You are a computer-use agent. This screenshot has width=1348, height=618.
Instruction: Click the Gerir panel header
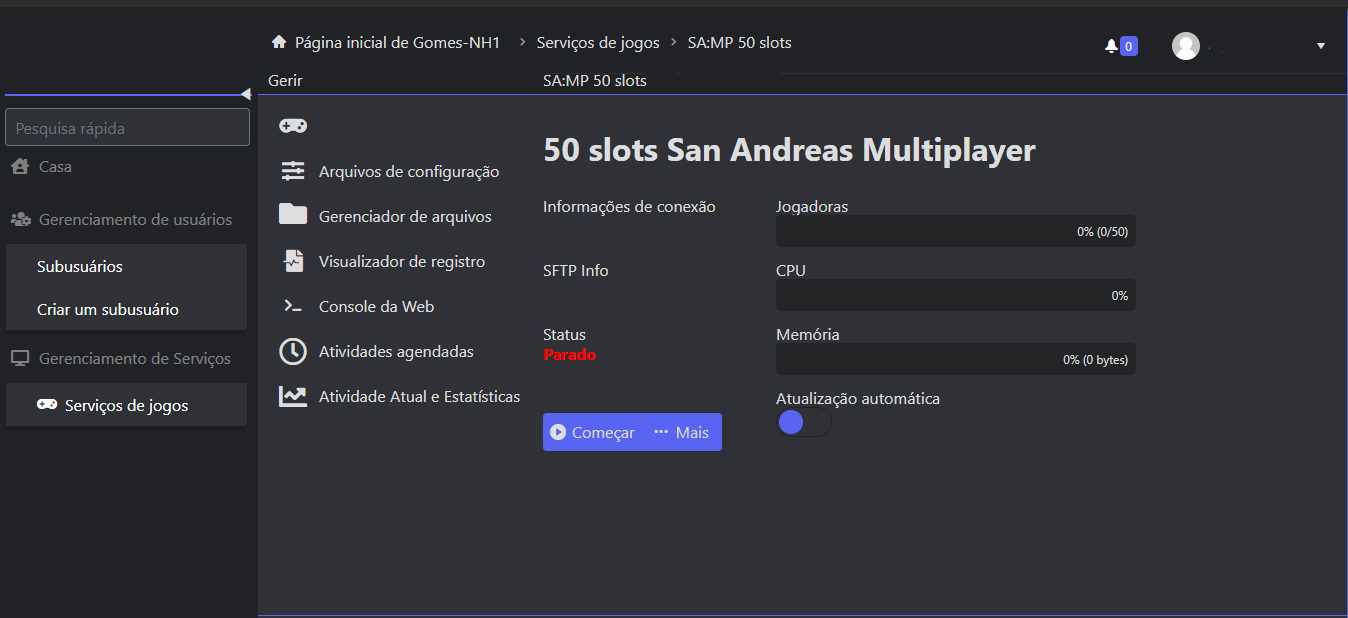coord(285,80)
